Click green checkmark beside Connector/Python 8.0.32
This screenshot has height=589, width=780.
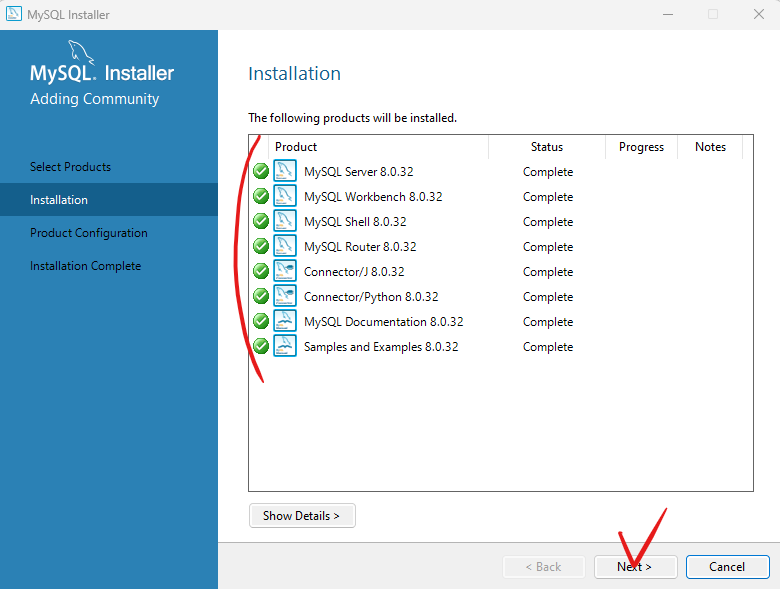(x=261, y=296)
